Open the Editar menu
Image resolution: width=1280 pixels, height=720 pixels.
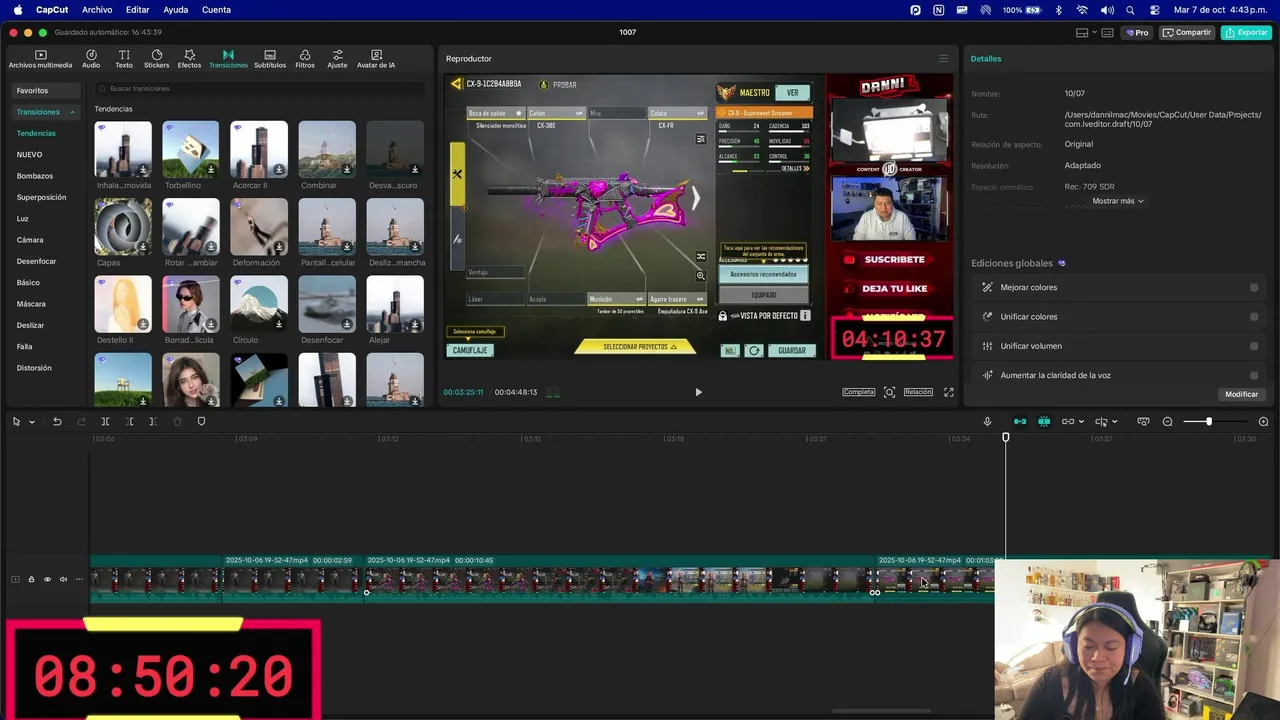(137, 10)
